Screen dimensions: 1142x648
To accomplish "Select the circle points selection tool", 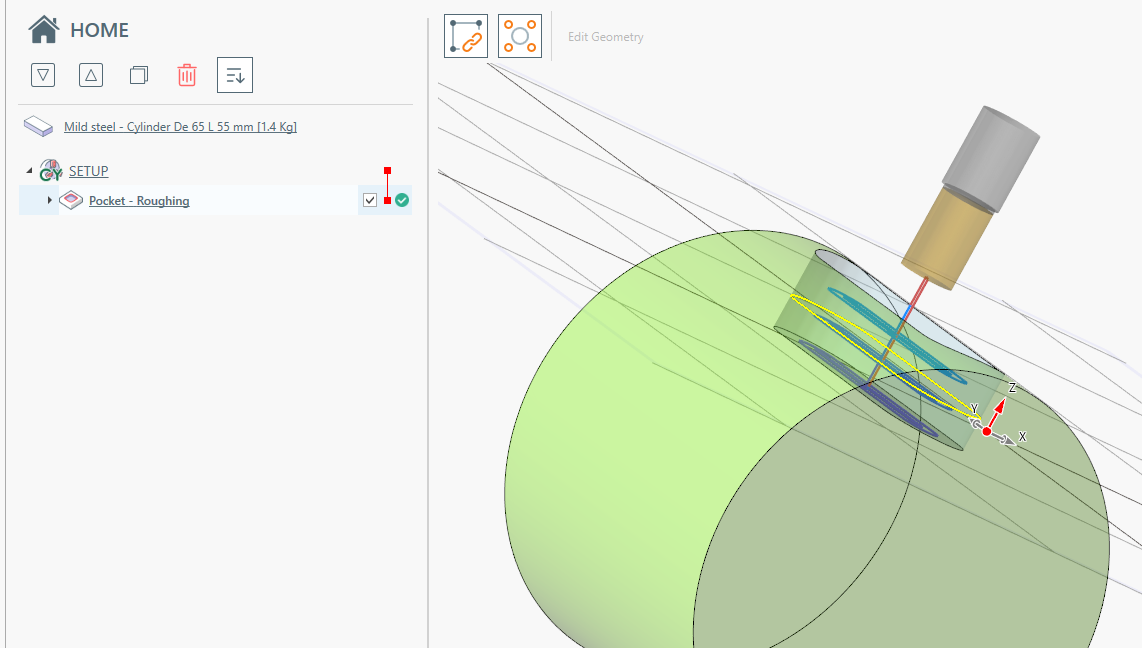I will pos(520,36).
